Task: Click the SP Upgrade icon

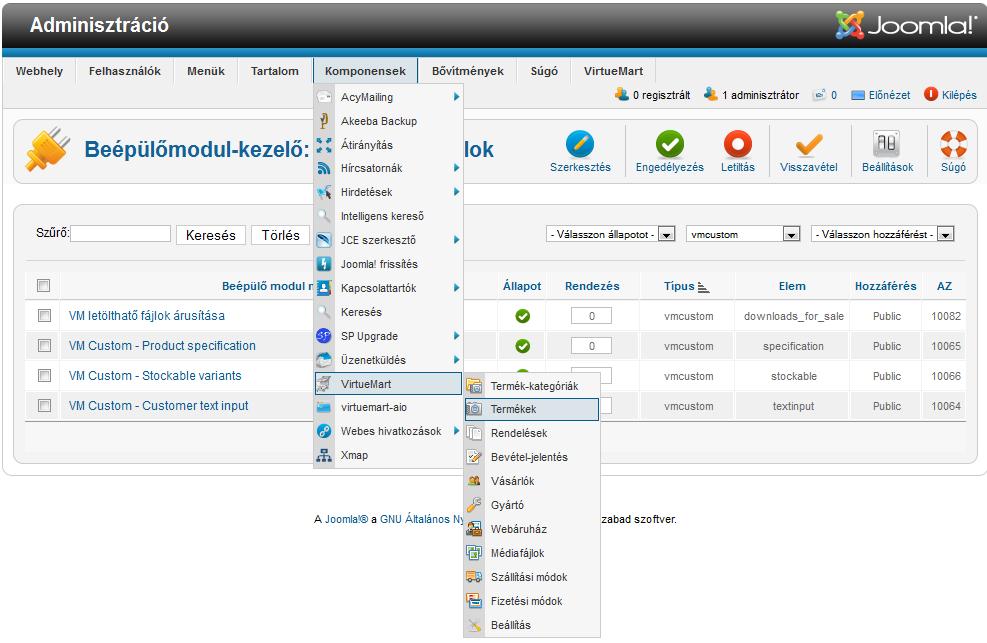Action: pos(324,336)
